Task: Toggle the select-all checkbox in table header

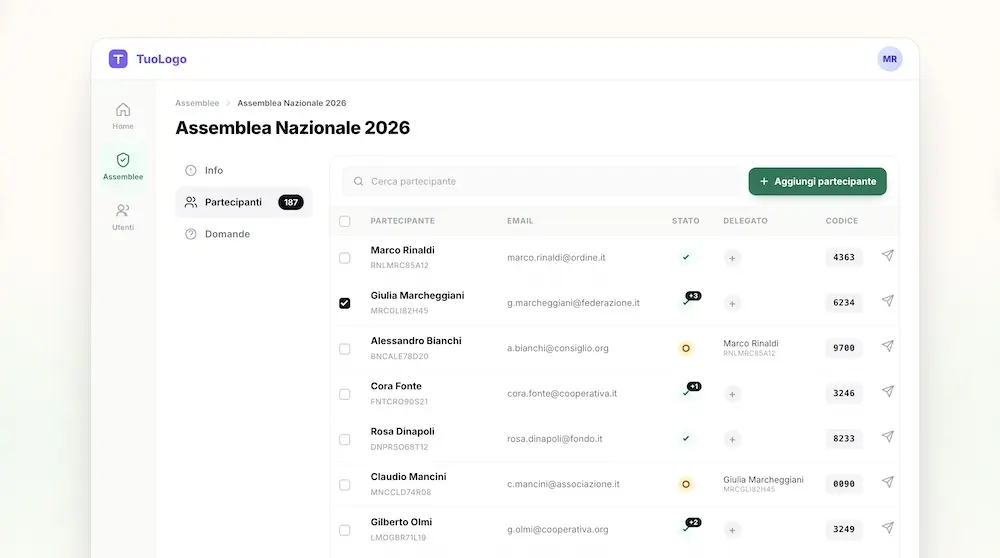Action: (x=345, y=221)
